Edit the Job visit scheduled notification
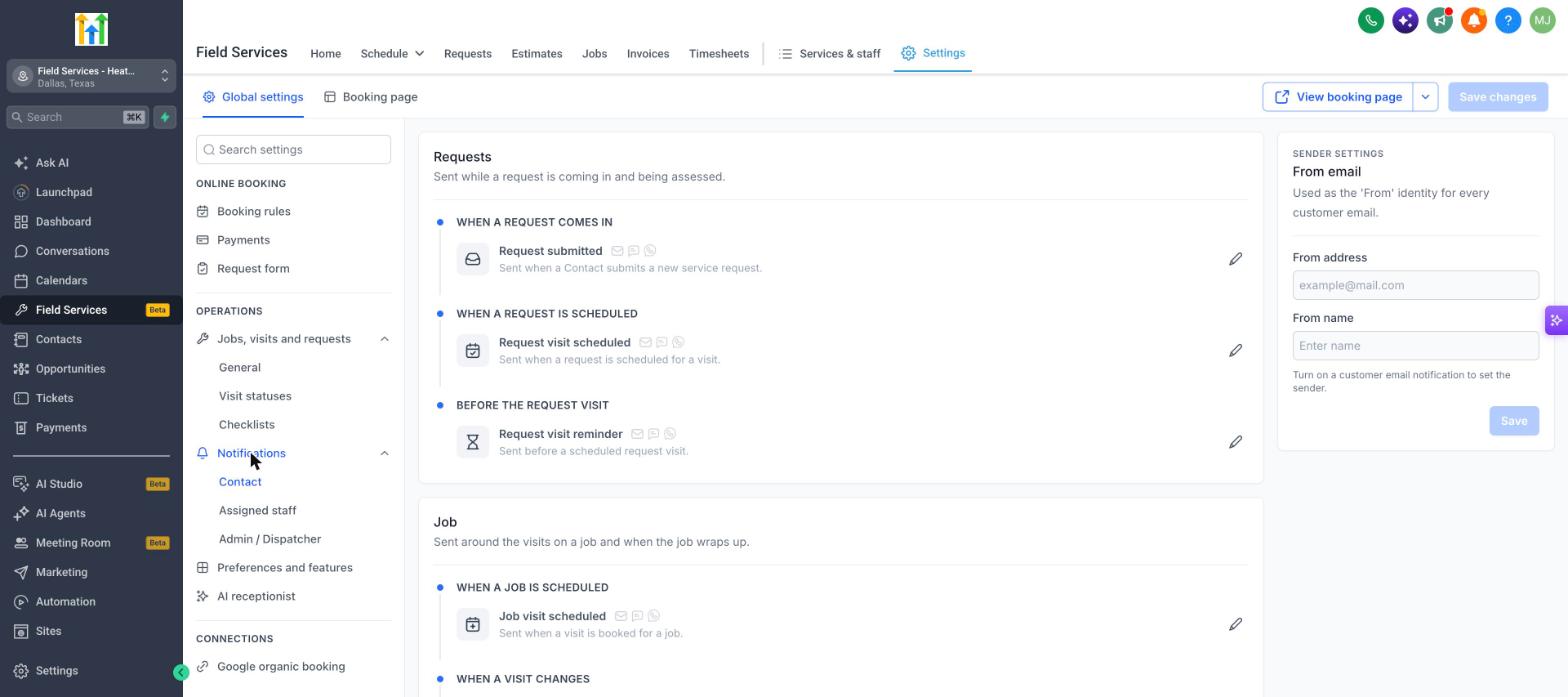The width and height of the screenshot is (1568, 697). click(x=1235, y=625)
